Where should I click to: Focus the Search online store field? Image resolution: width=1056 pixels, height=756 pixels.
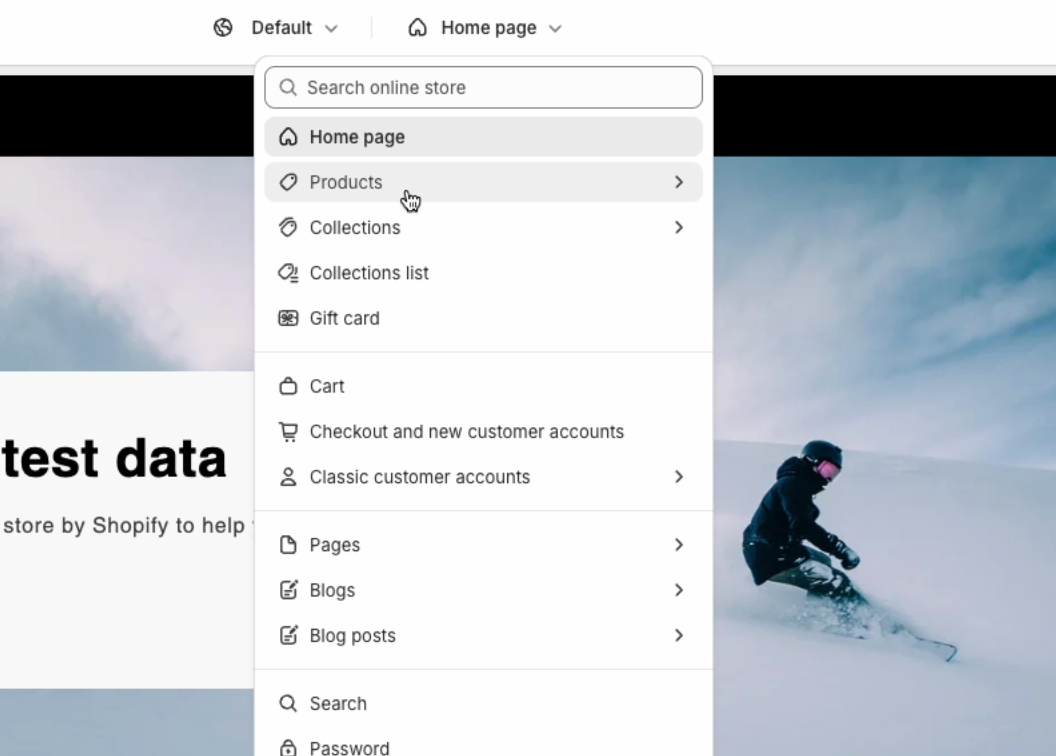coord(484,88)
